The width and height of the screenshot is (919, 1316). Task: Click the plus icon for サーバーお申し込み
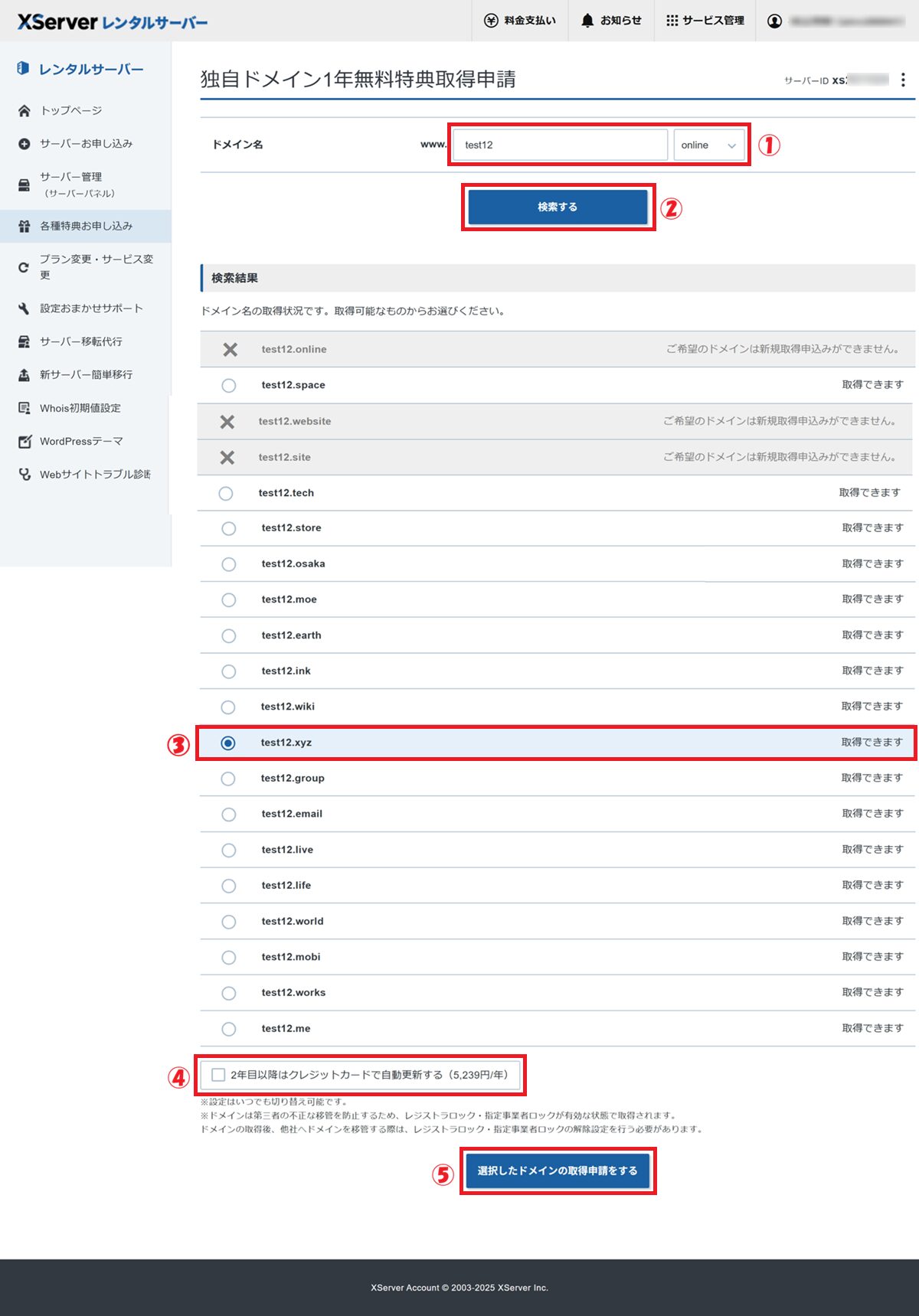pos(25,144)
